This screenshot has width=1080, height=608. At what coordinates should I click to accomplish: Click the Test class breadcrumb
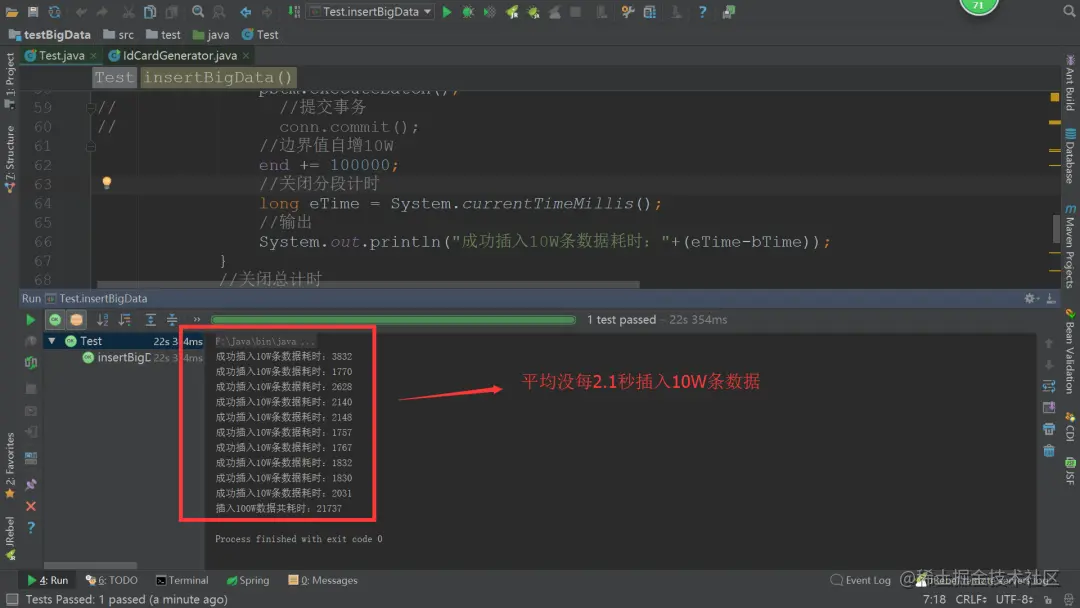click(x=260, y=34)
